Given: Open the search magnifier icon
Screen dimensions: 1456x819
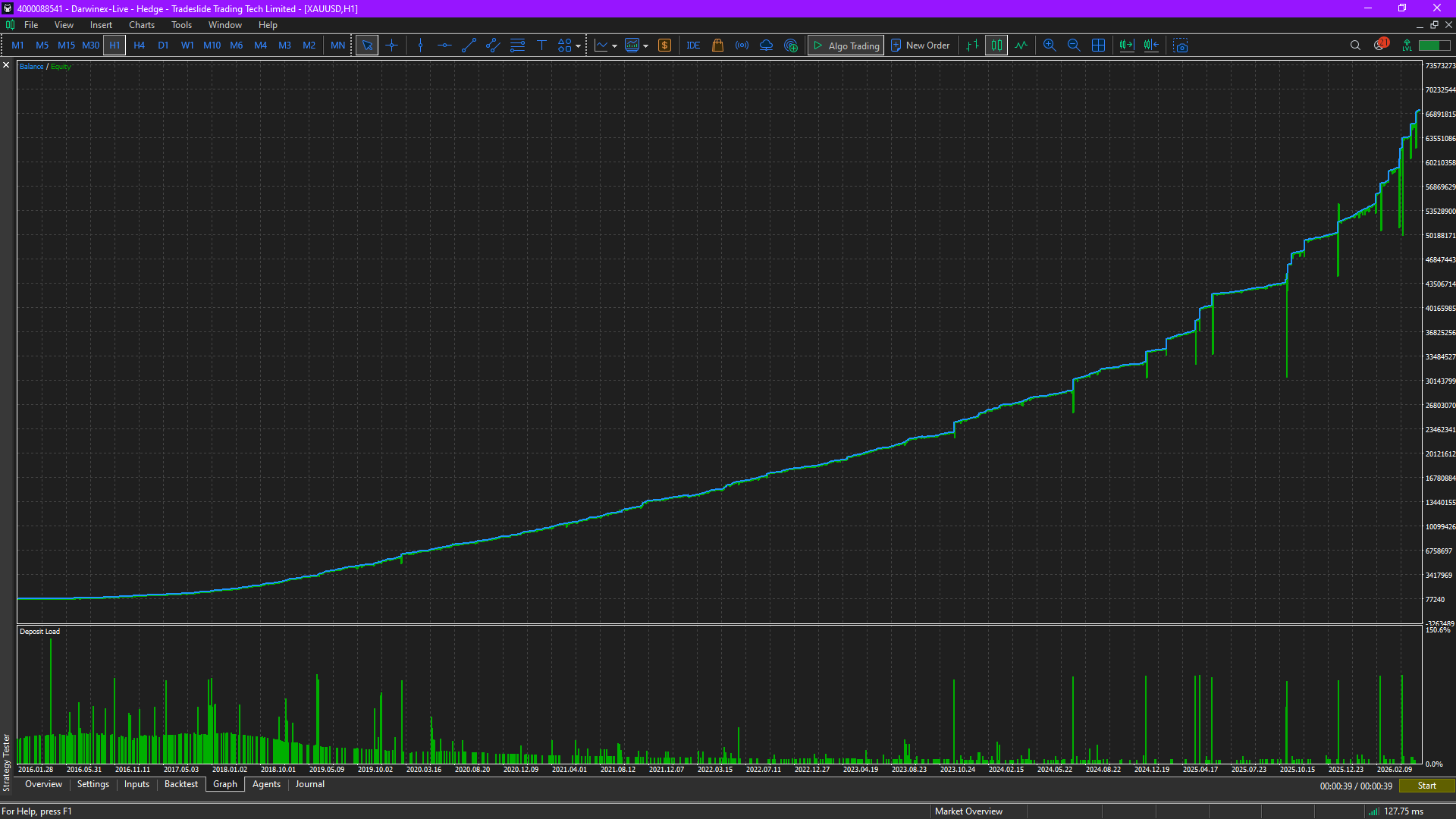Looking at the screenshot, I should 1355,45.
